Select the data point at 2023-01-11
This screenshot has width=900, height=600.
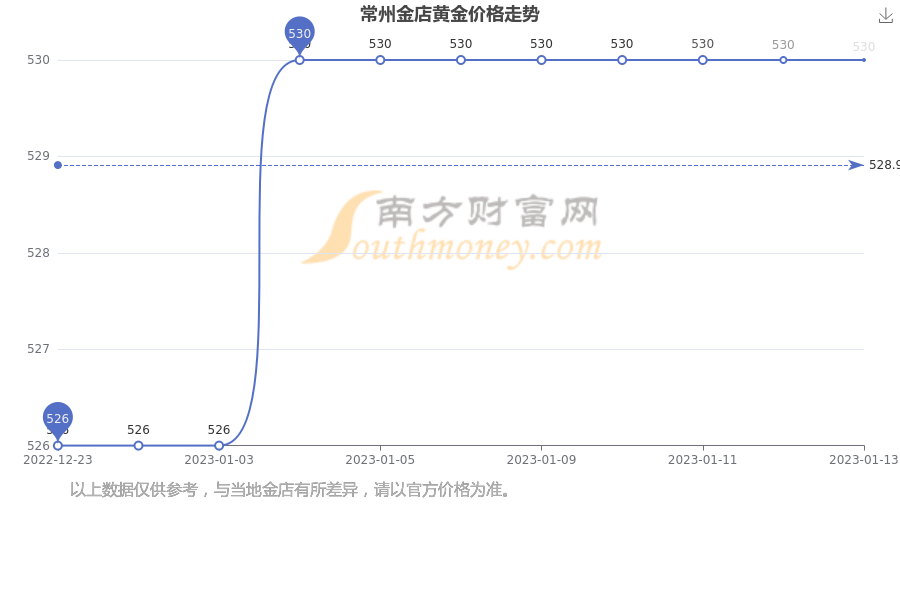703,60
